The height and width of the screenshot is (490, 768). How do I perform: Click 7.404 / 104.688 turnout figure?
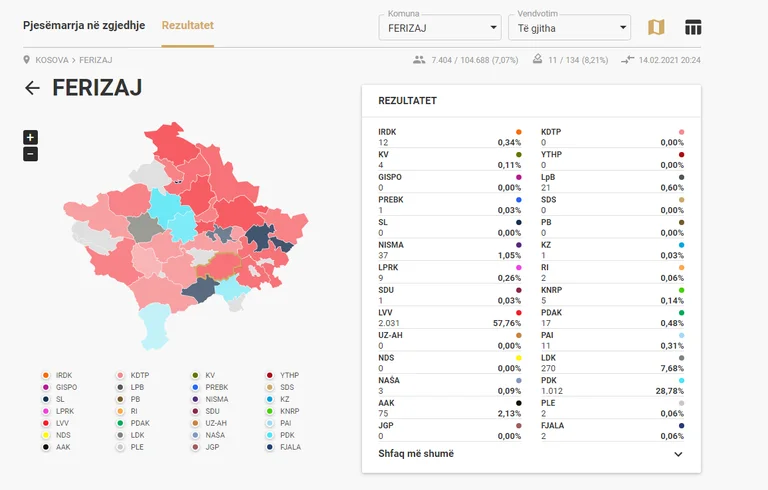pos(475,60)
